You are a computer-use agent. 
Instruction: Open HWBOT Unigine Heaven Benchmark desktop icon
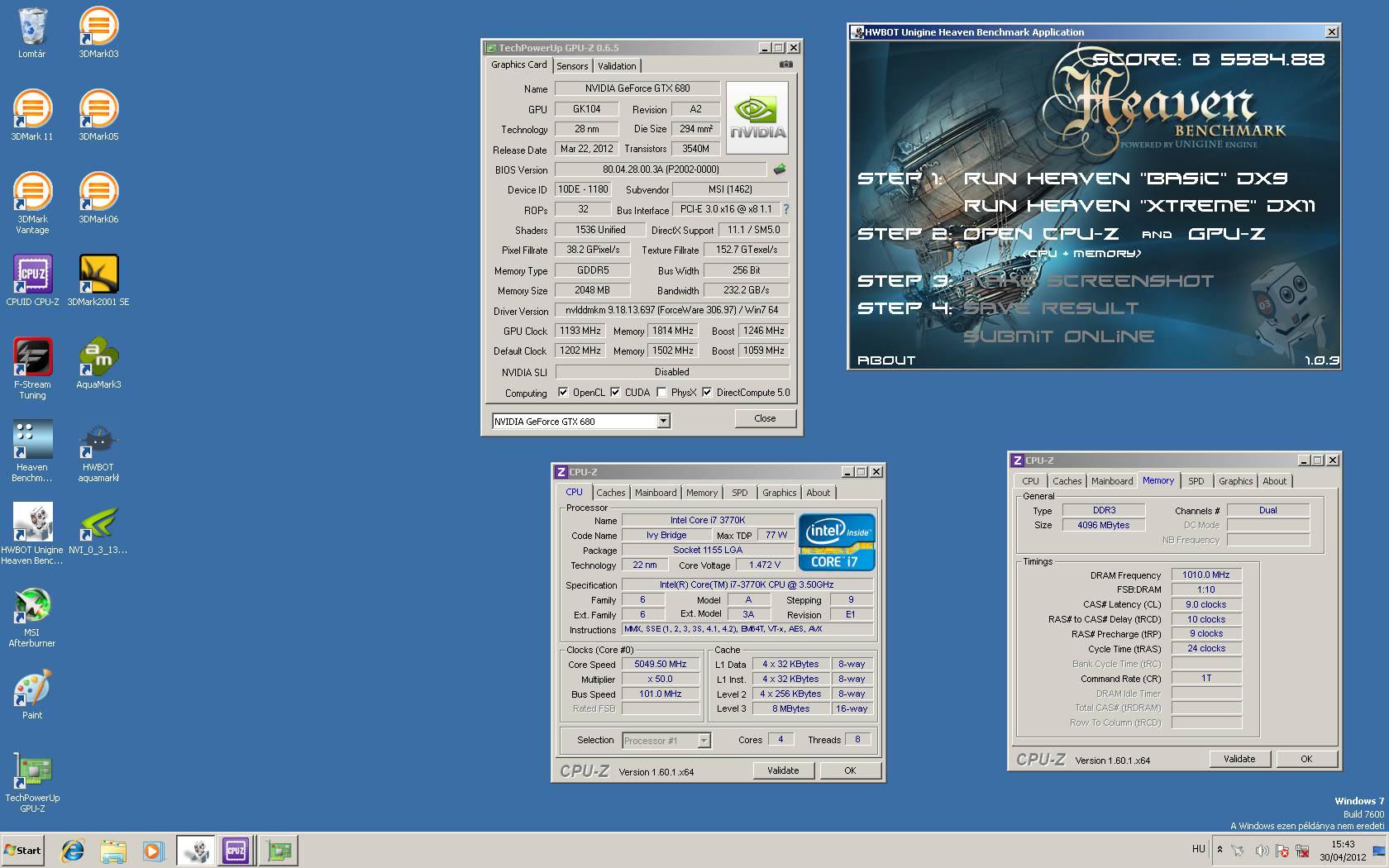click(x=32, y=534)
